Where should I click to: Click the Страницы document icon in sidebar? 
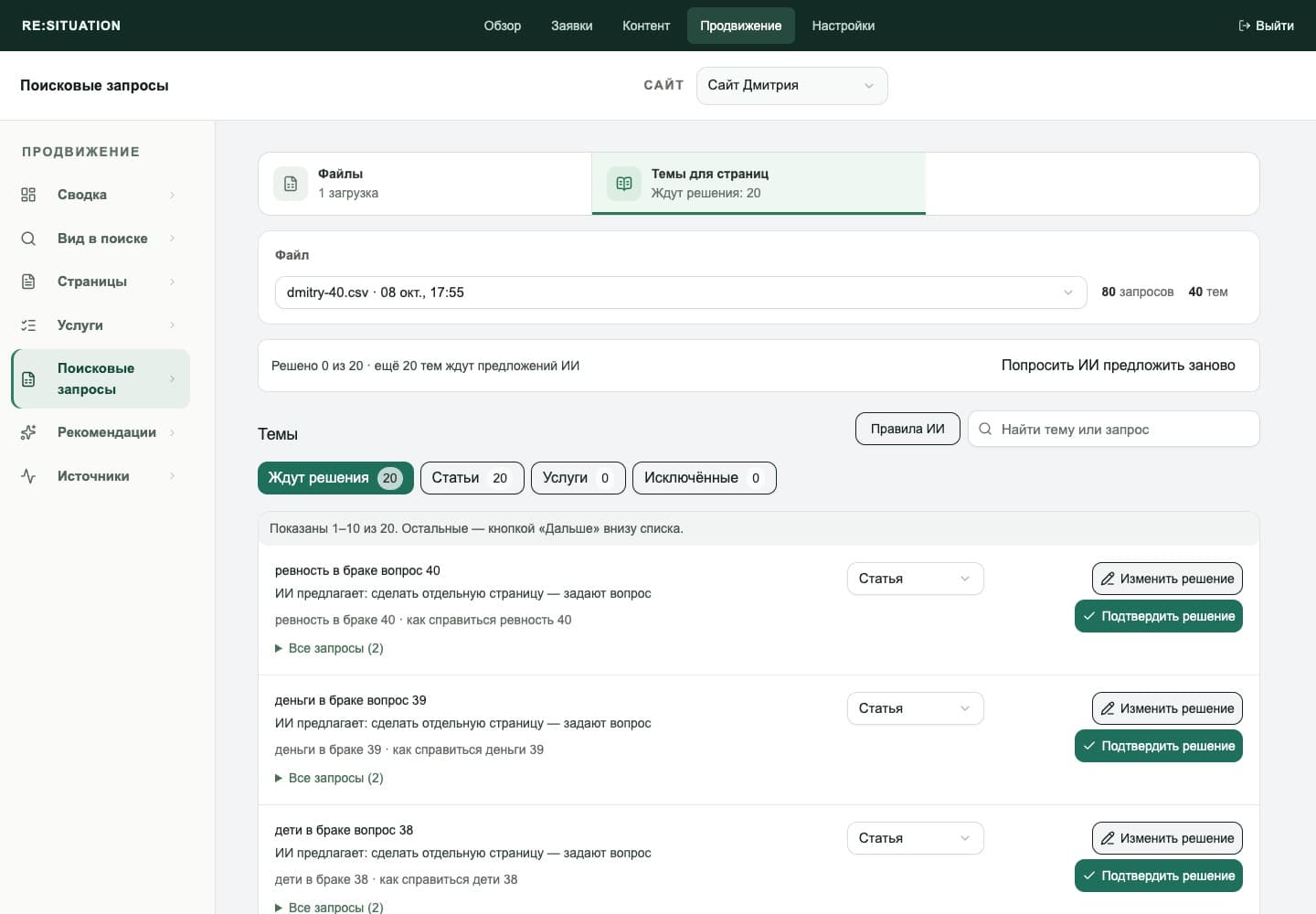[x=28, y=282]
